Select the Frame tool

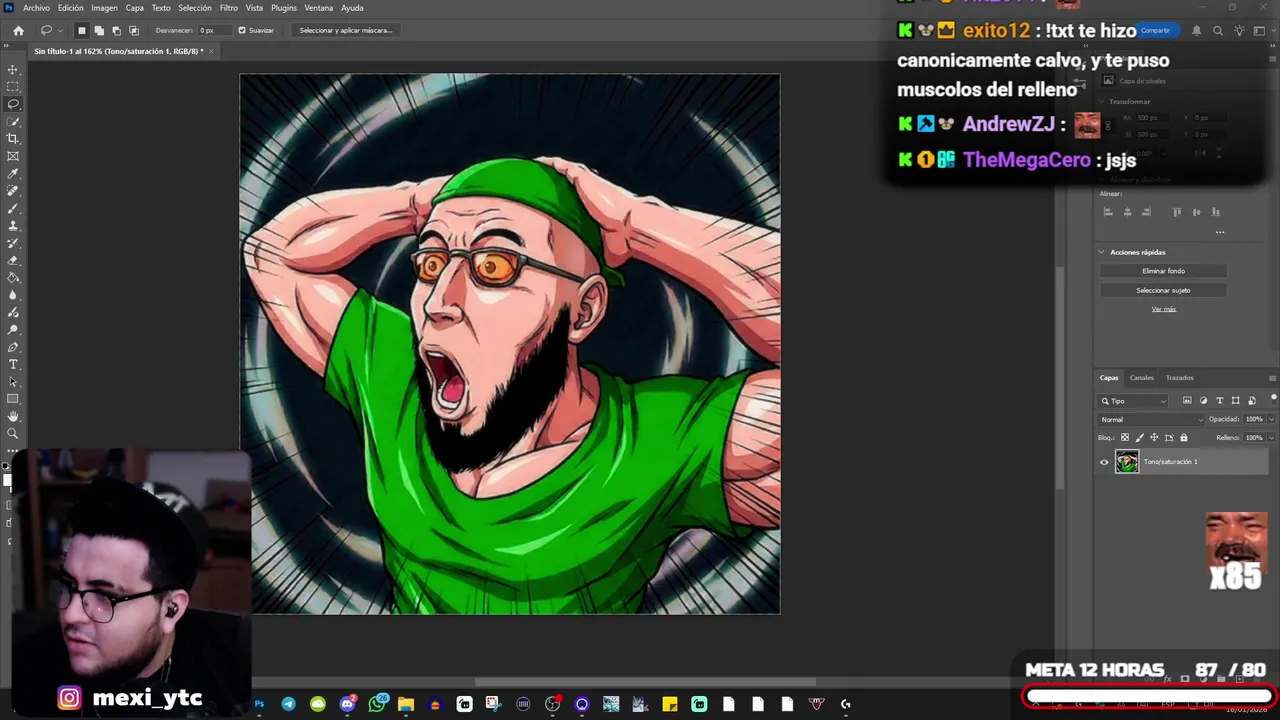pyautogui.click(x=13, y=156)
